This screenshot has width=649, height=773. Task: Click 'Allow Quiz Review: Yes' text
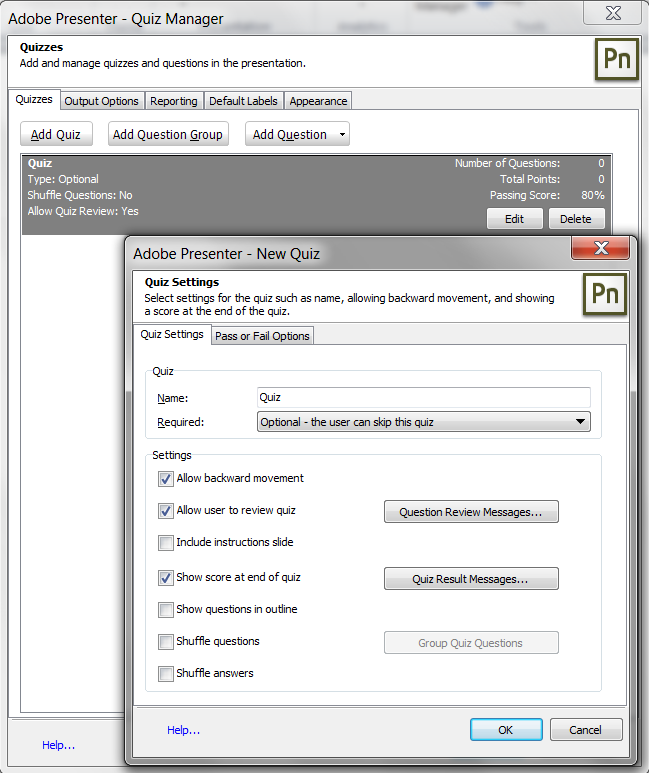(83, 211)
